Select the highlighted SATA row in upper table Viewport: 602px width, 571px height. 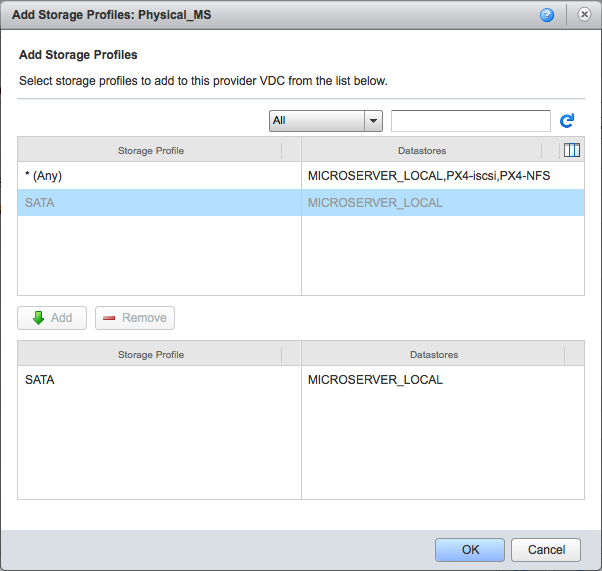(x=301, y=203)
